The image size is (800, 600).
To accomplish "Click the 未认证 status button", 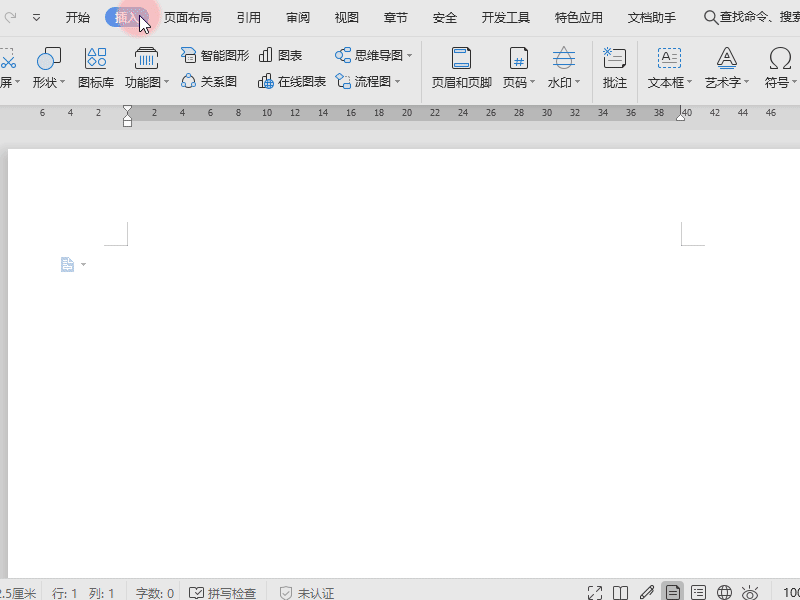I will pos(307,593).
